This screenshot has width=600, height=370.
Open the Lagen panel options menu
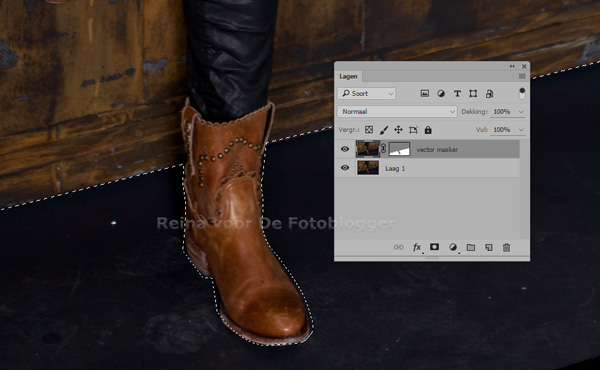(522, 76)
